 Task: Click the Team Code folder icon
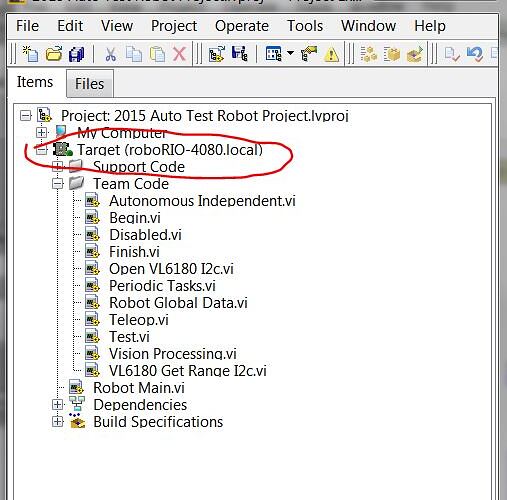click(77, 183)
